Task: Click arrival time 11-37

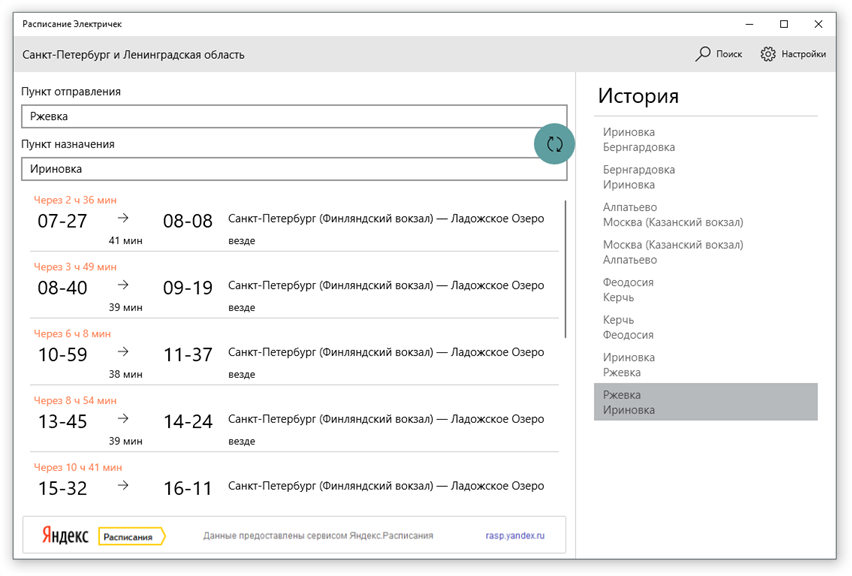Action: pyautogui.click(x=187, y=355)
